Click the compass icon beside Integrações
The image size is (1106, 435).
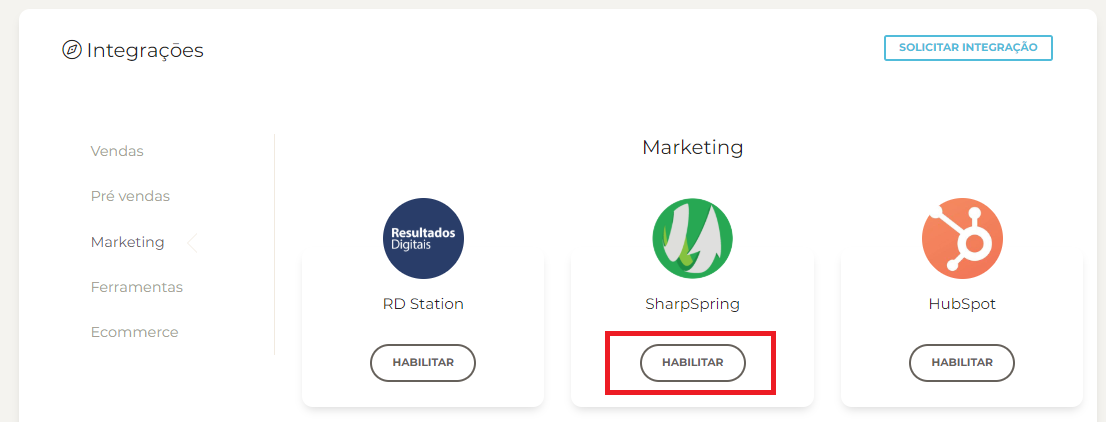pos(71,50)
